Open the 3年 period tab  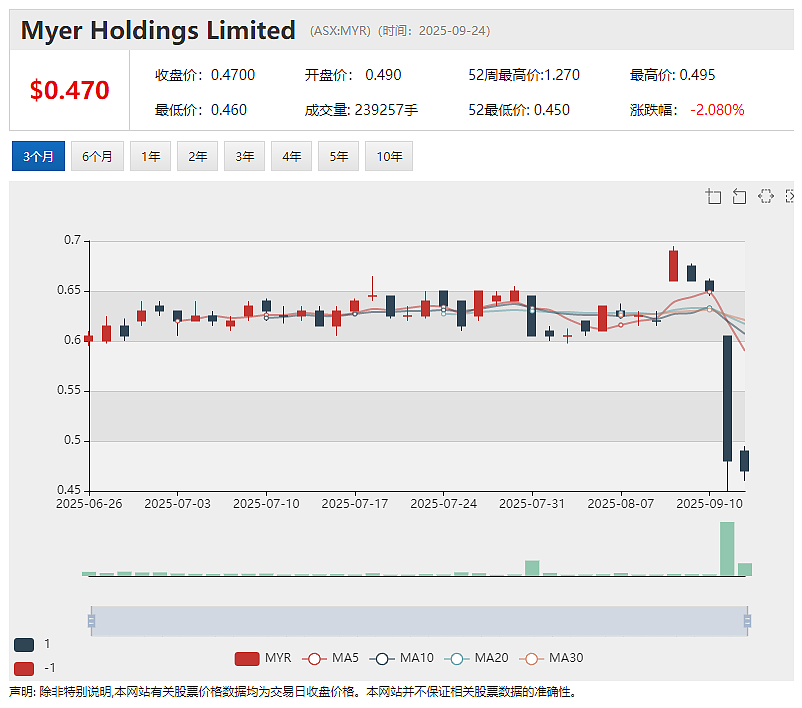(x=244, y=156)
